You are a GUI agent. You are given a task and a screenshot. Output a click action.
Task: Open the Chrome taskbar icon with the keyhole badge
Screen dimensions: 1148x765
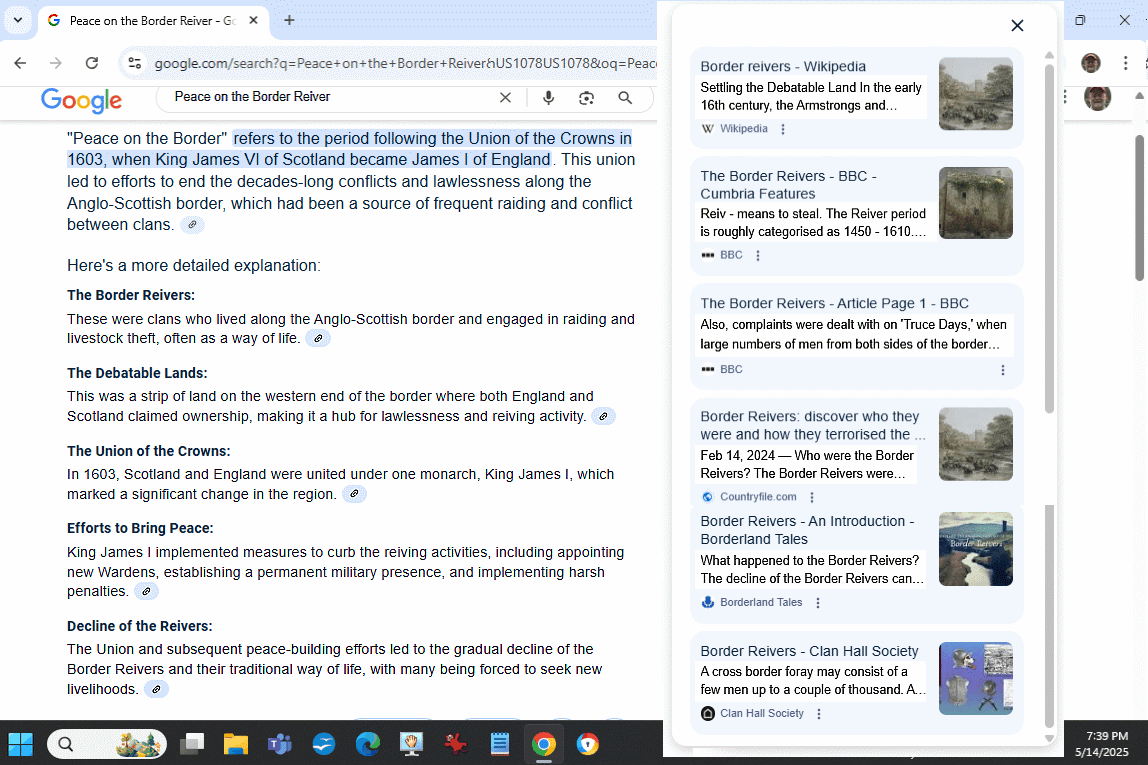[x=587, y=745]
